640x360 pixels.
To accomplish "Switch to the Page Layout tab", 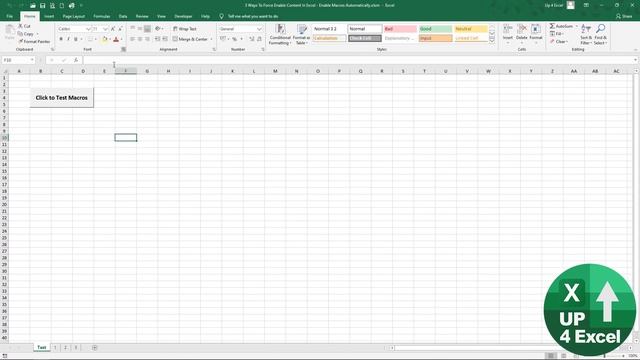I will tap(74, 16).
